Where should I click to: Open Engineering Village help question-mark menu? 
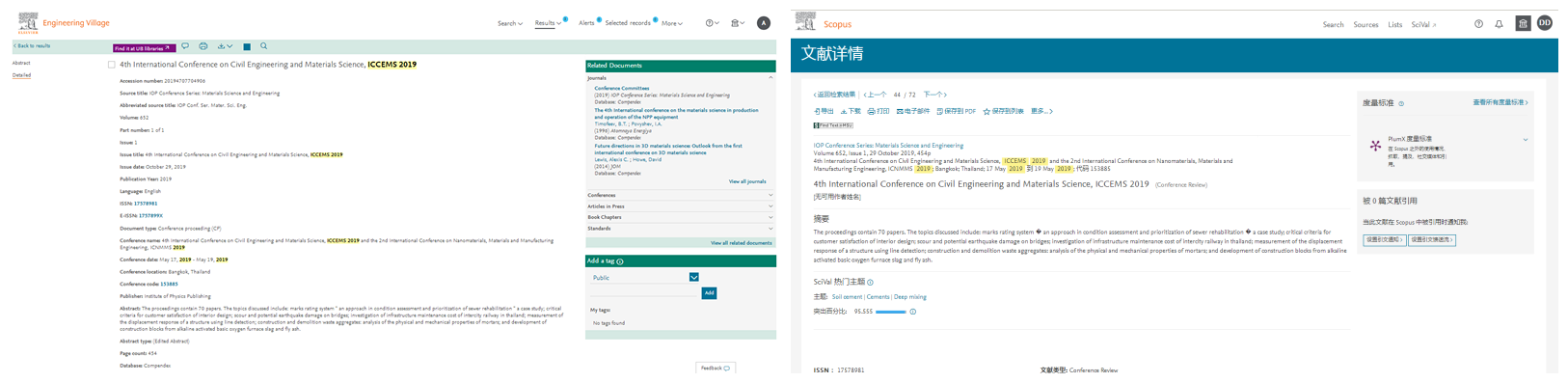712,23
